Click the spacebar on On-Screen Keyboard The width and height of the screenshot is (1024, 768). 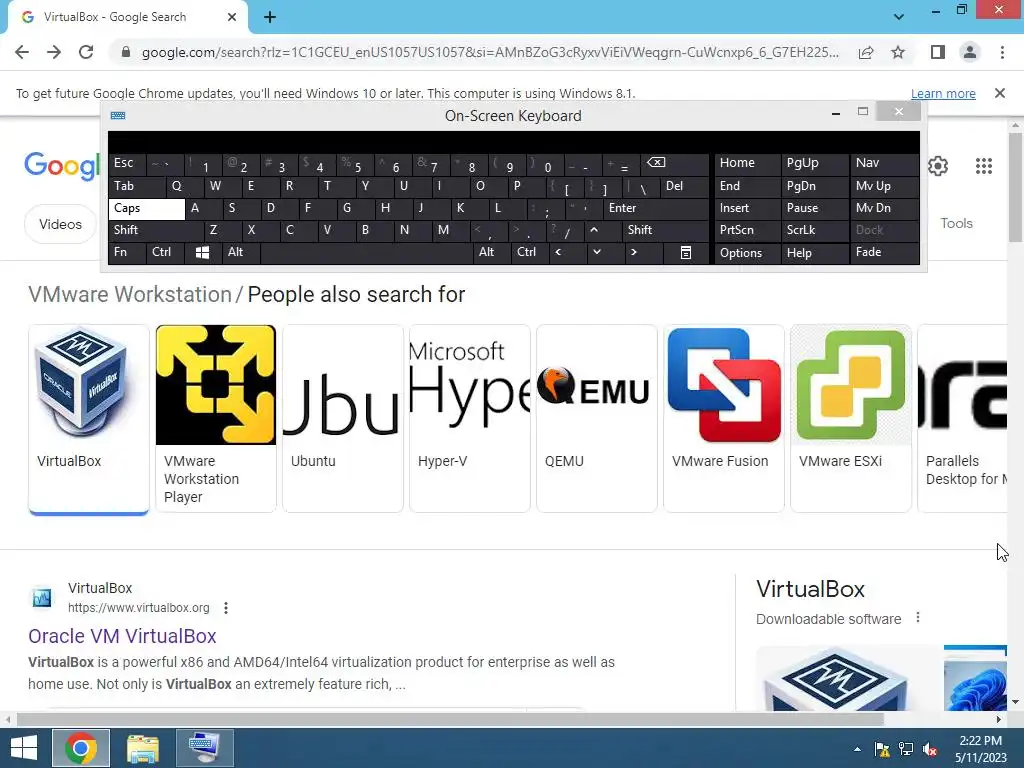(x=366, y=253)
